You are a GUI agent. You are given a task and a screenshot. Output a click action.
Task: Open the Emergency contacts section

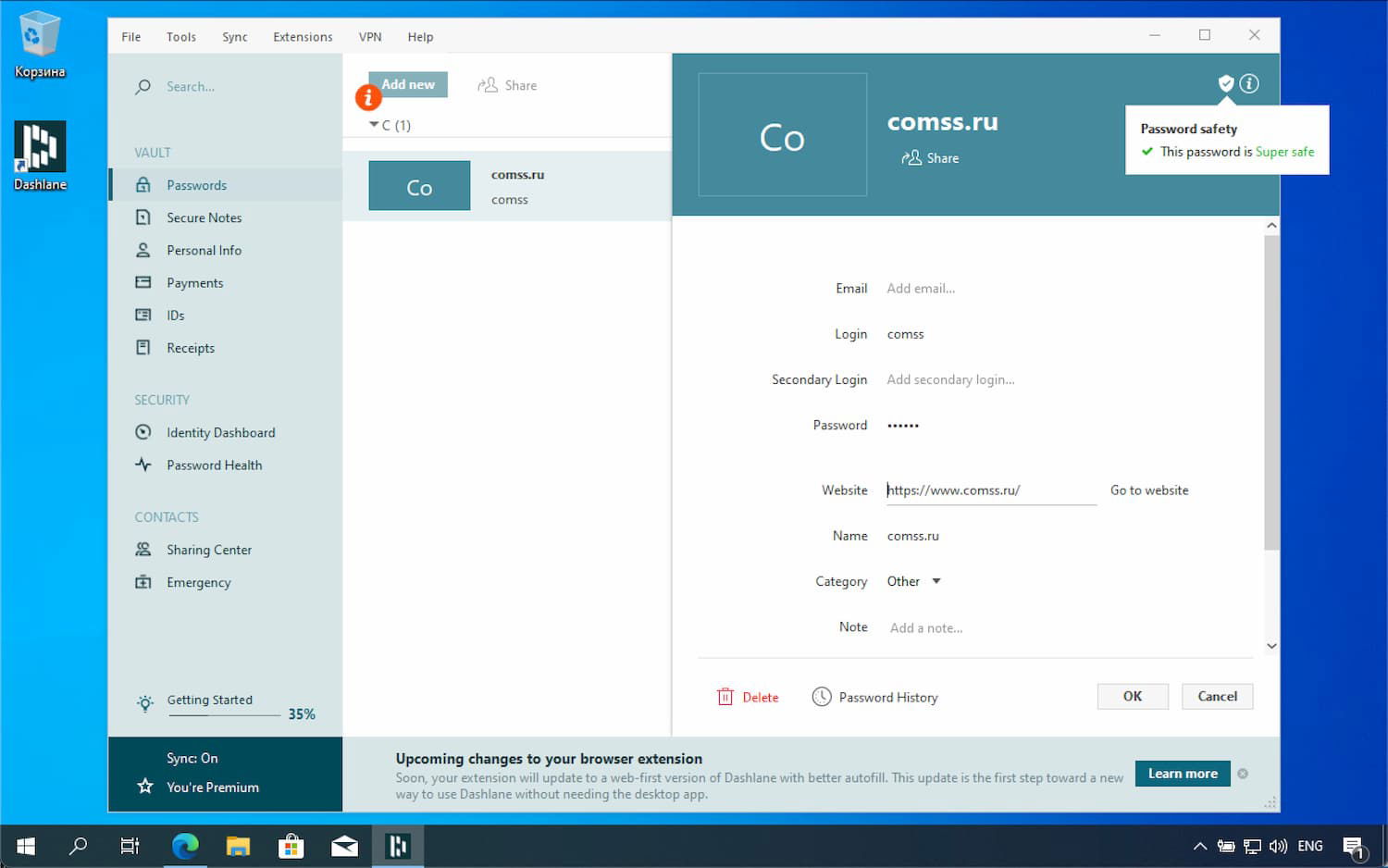coord(198,582)
